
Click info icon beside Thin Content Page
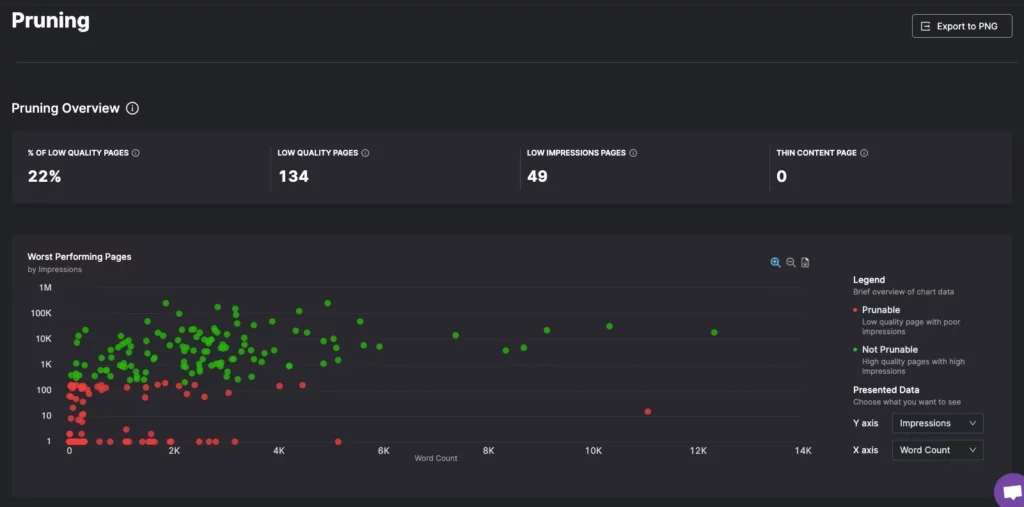(x=864, y=153)
